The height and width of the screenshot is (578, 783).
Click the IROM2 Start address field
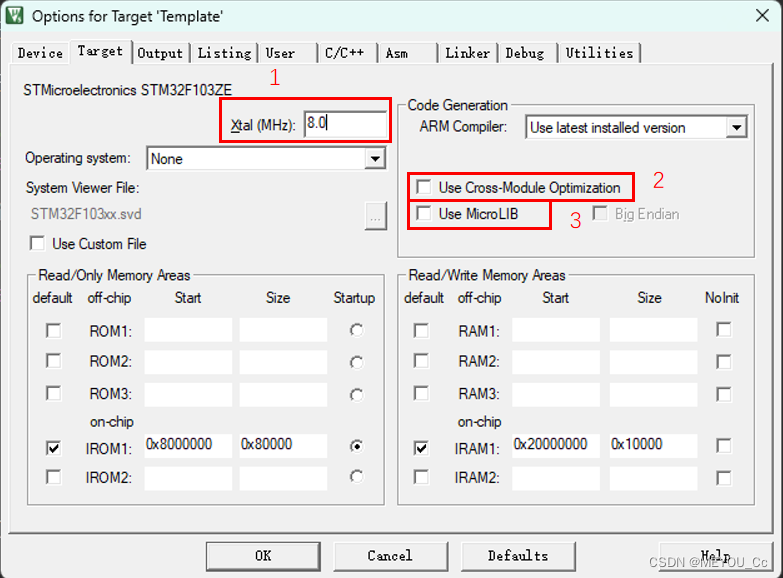click(x=188, y=478)
